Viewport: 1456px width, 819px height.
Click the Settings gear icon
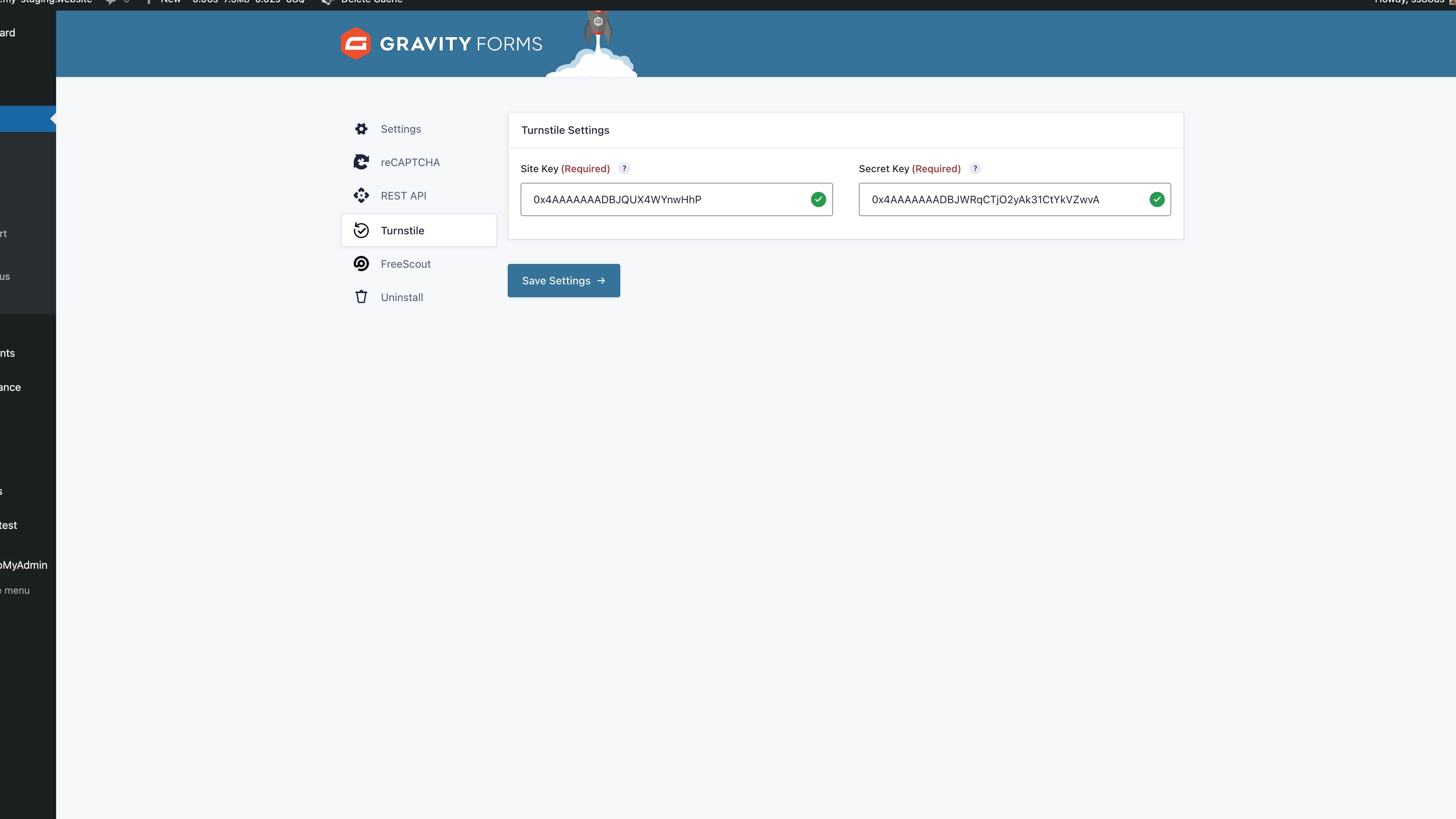pyautogui.click(x=361, y=129)
